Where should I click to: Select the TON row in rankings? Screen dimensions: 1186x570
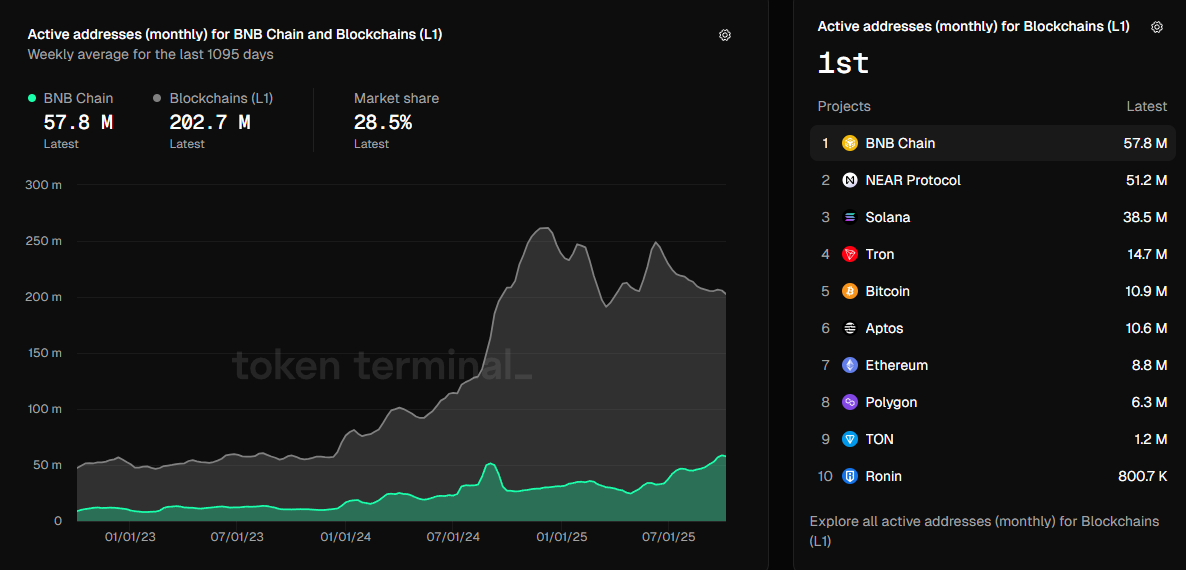point(992,439)
